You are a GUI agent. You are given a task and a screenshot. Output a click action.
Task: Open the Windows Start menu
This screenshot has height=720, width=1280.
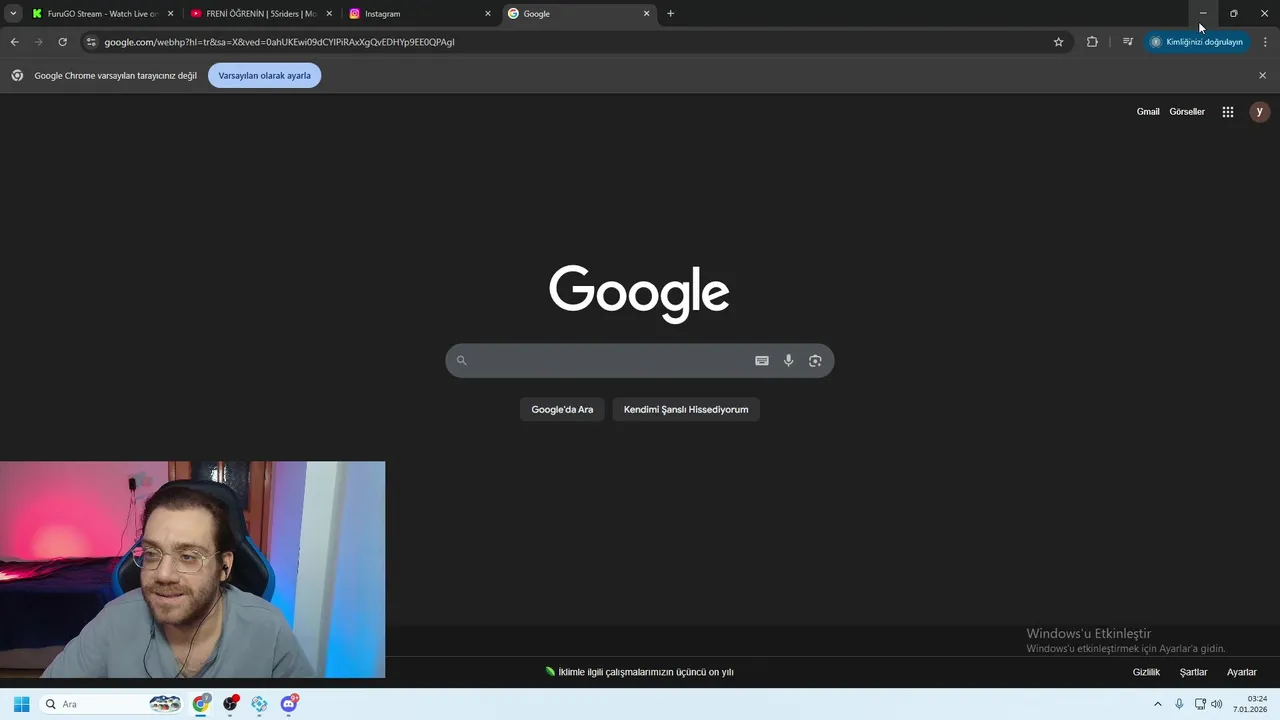[21, 704]
